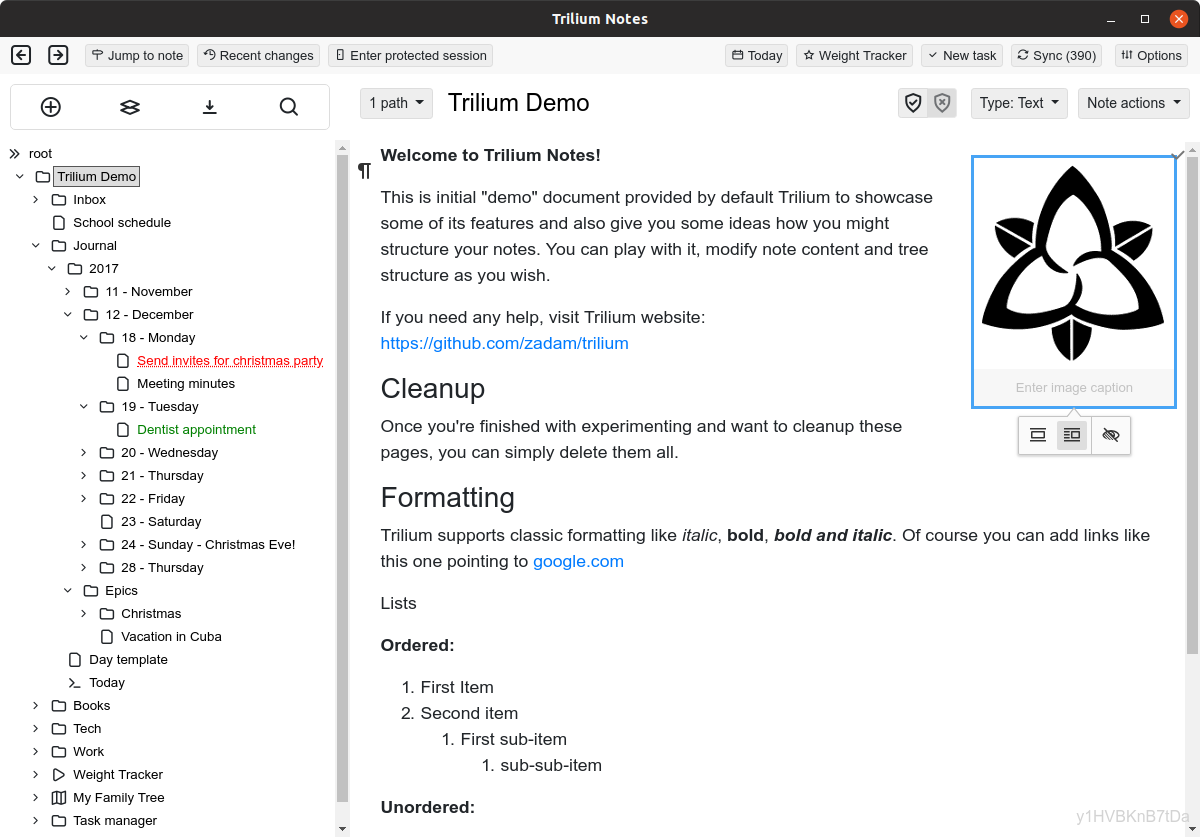Expand the 20 - Wednesday node
The height and width of the screenshot is (837, 1200).
click(84, 453)
